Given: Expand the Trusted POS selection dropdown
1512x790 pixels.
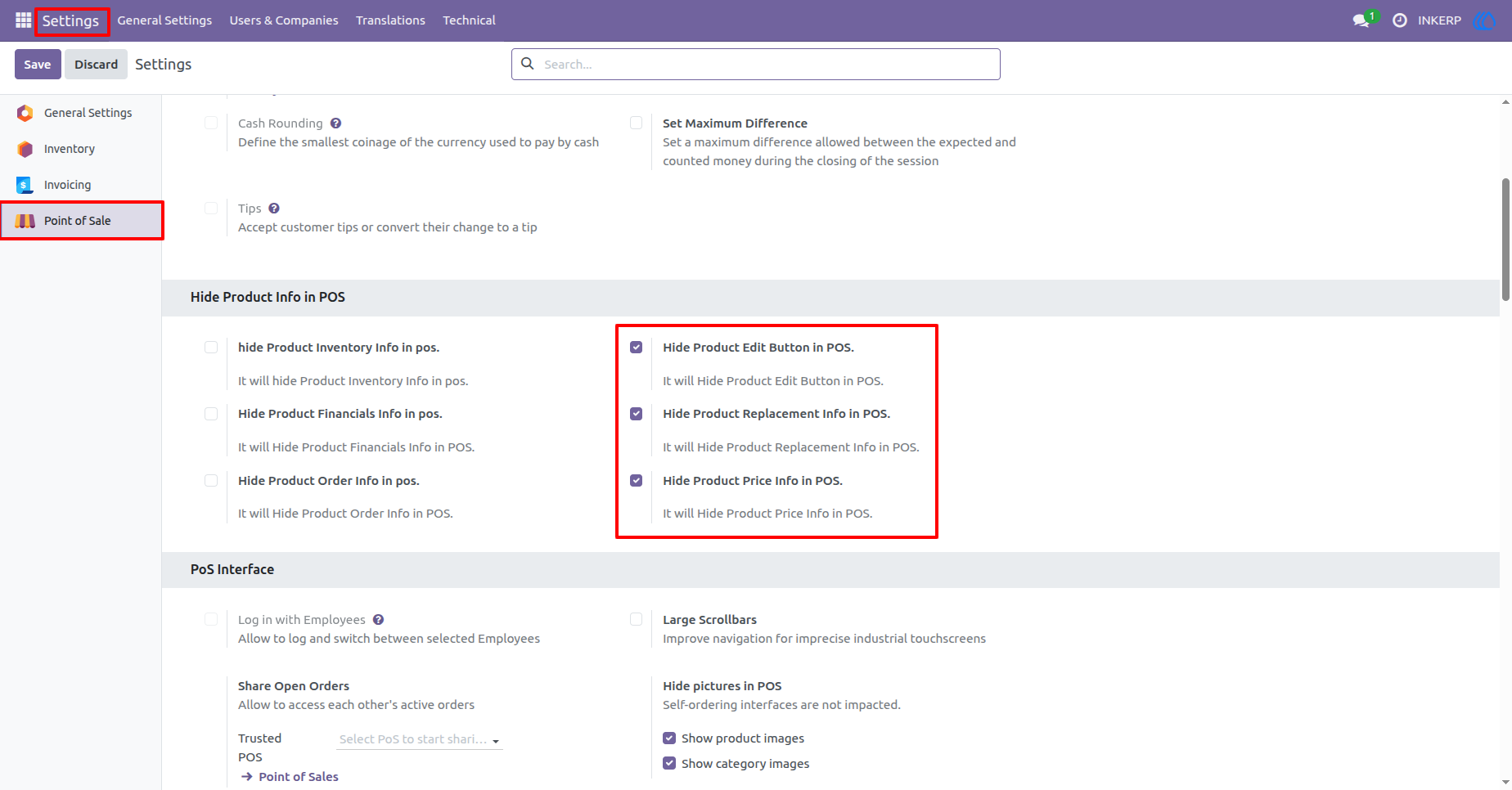Looking at the screenshot, I should click(420, 739).
